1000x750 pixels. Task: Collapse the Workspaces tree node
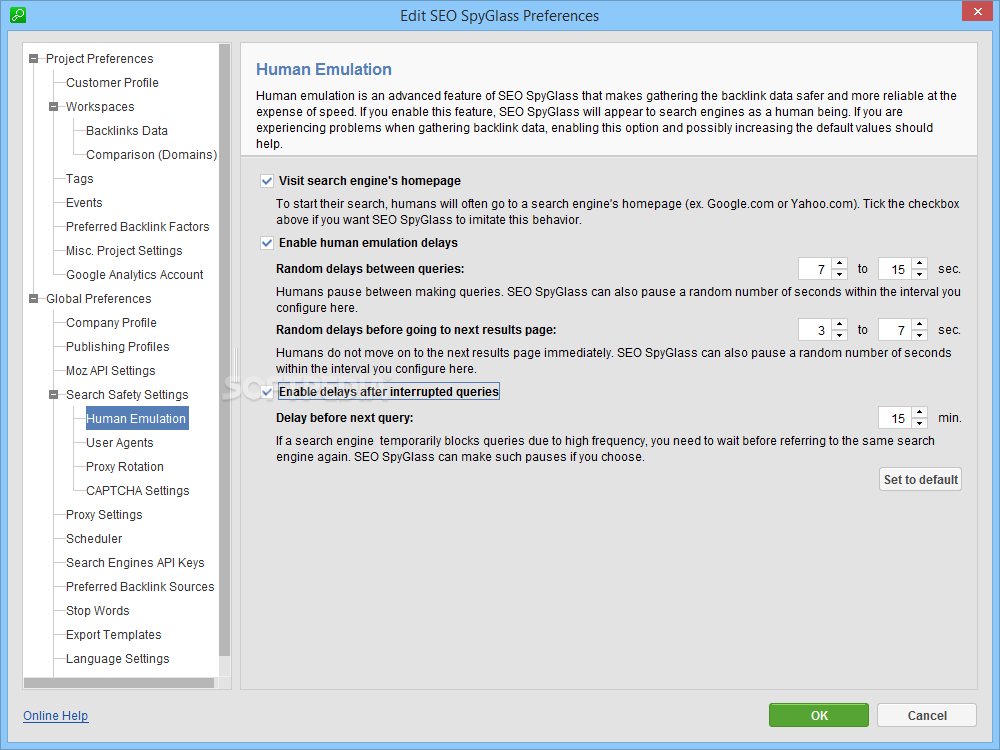[x=54, y=107]
